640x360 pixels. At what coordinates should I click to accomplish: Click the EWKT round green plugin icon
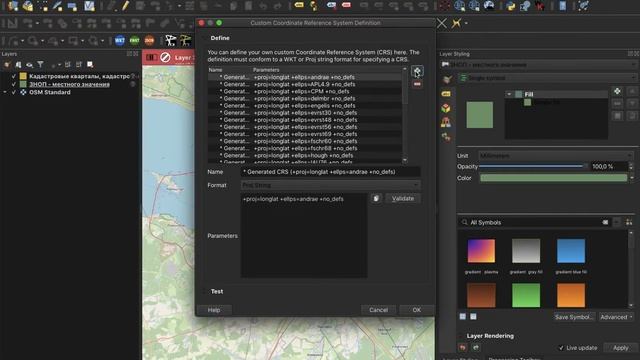tap(134, 40)
